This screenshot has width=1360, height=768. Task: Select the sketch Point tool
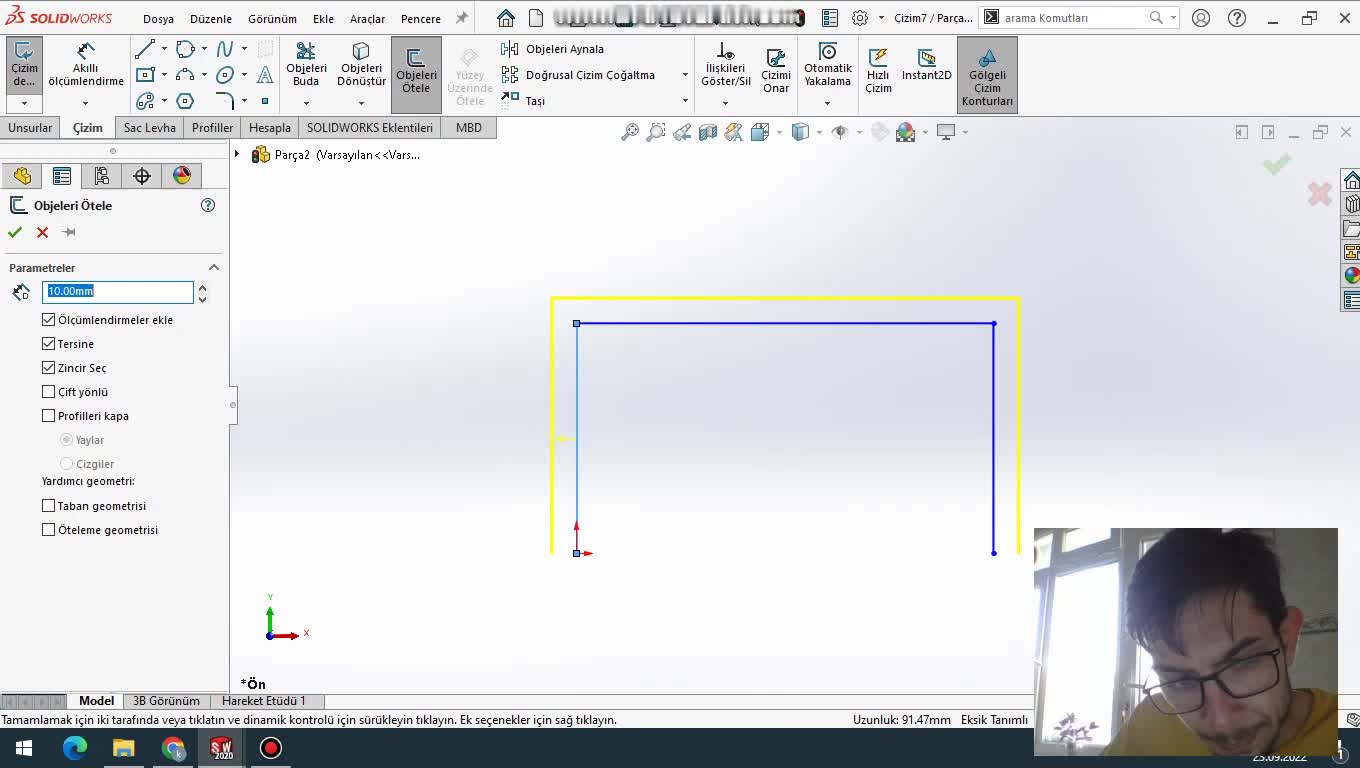coord(265,101)
